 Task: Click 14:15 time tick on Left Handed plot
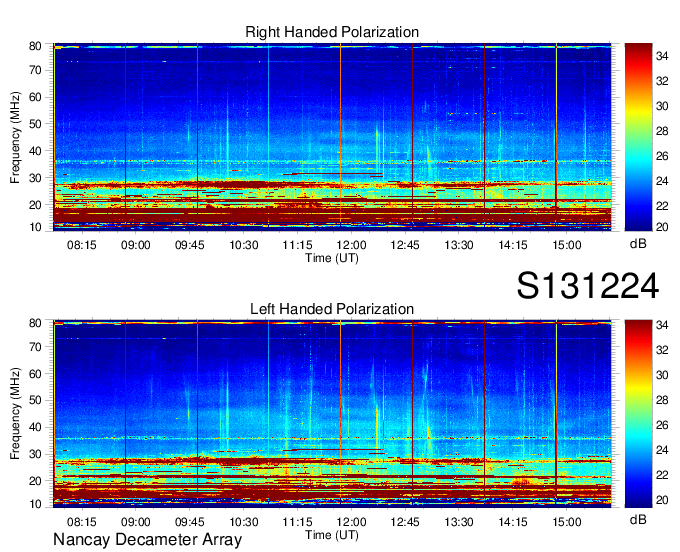click(x=513, y=522)
